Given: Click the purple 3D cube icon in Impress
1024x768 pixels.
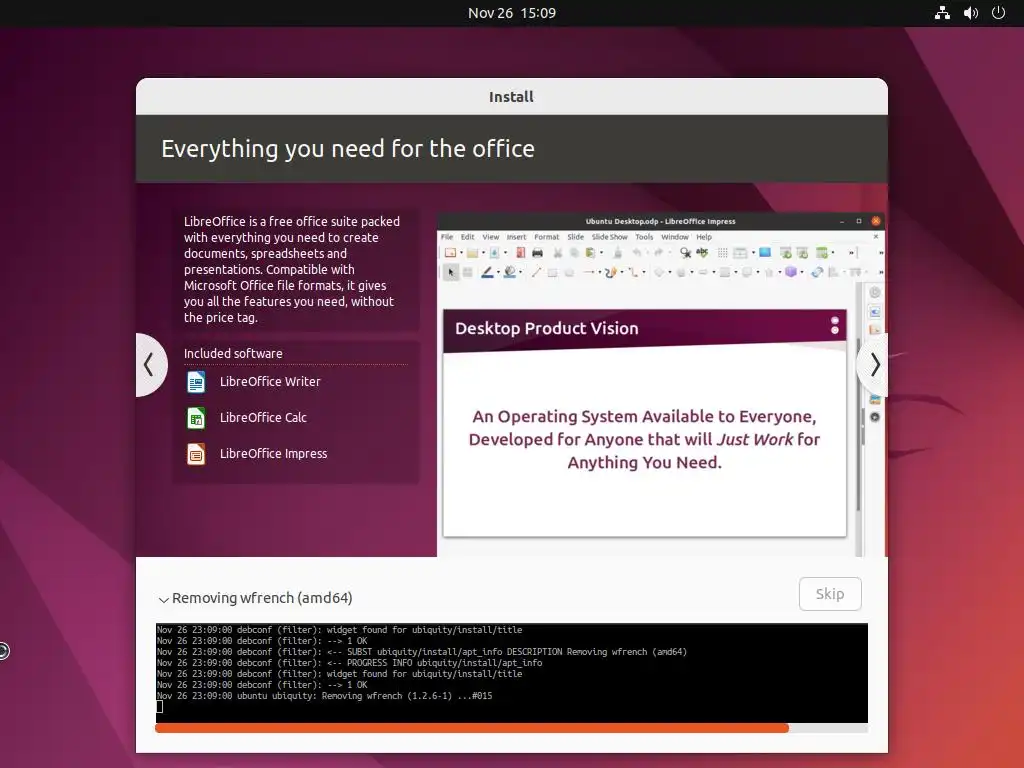Looking at the screenshot, I should [791, 272].
